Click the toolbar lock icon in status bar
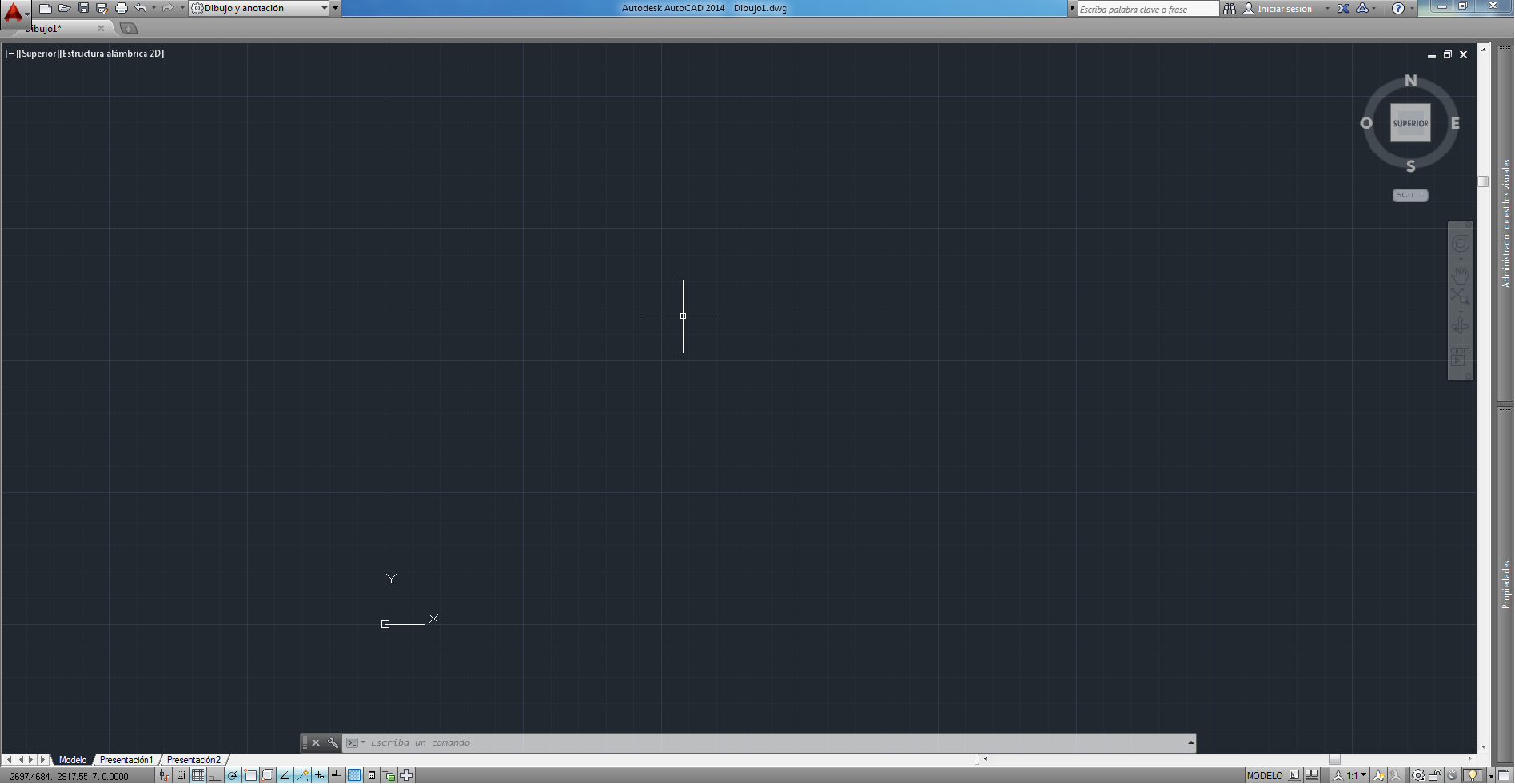The width and height of the screenshot is (1515, 784). [1436, 775]
